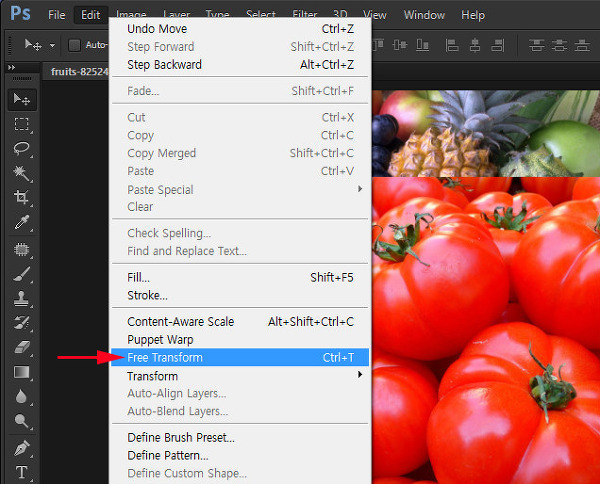
Task: Select the Spot Healing Brush tool
Action: [x=21, y=249]
